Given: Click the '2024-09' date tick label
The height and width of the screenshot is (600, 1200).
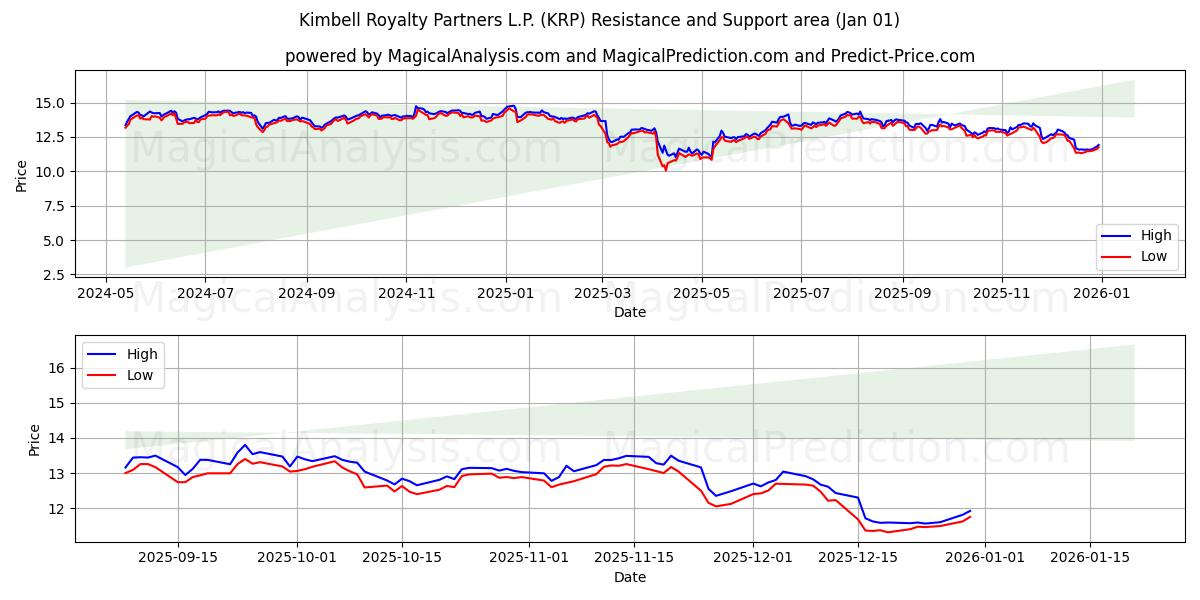Looking at the screenshot, I should click(306, 293).
